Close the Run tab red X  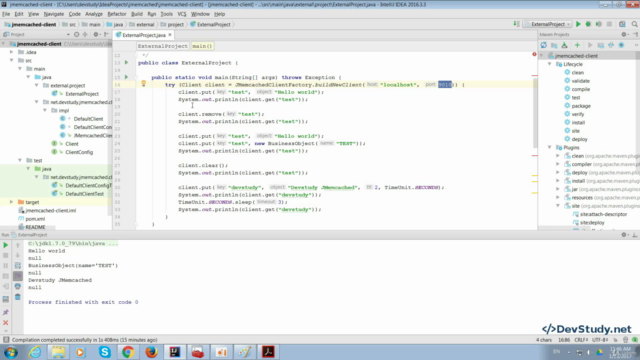6,322
